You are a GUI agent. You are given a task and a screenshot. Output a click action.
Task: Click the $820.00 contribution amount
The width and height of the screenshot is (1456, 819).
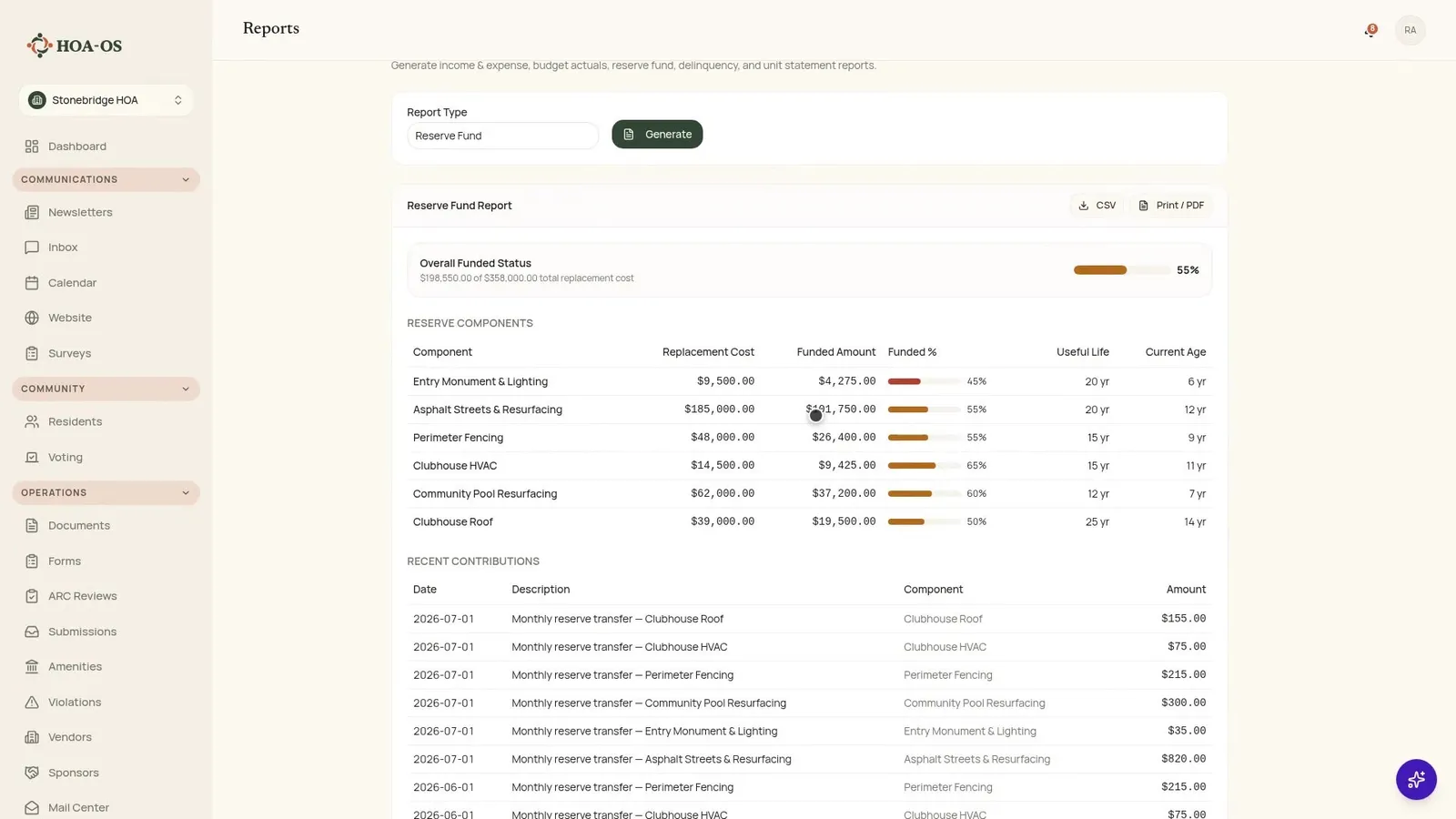pyautogui.click(x=1183, y=759)
